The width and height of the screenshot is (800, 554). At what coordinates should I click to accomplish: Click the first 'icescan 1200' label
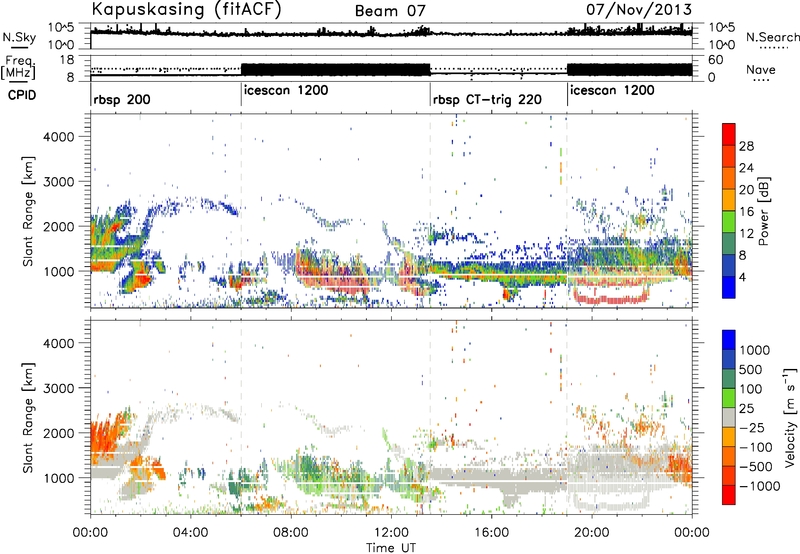(x=286, y=91)
